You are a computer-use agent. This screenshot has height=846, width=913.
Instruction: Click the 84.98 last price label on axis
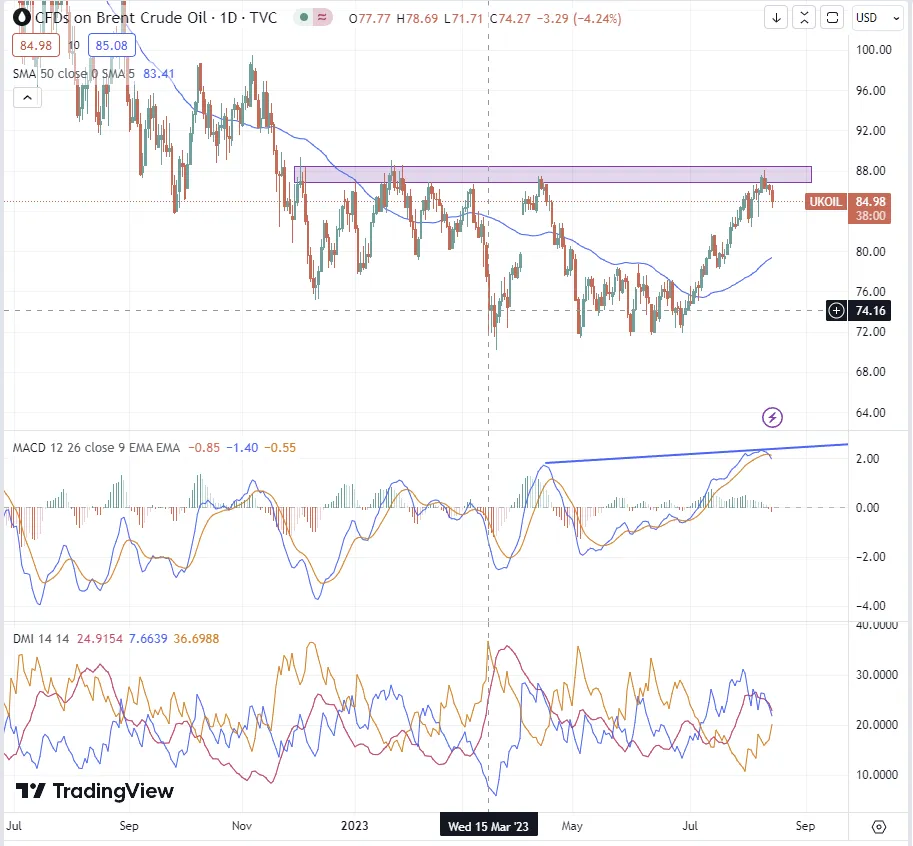[870, 201]
